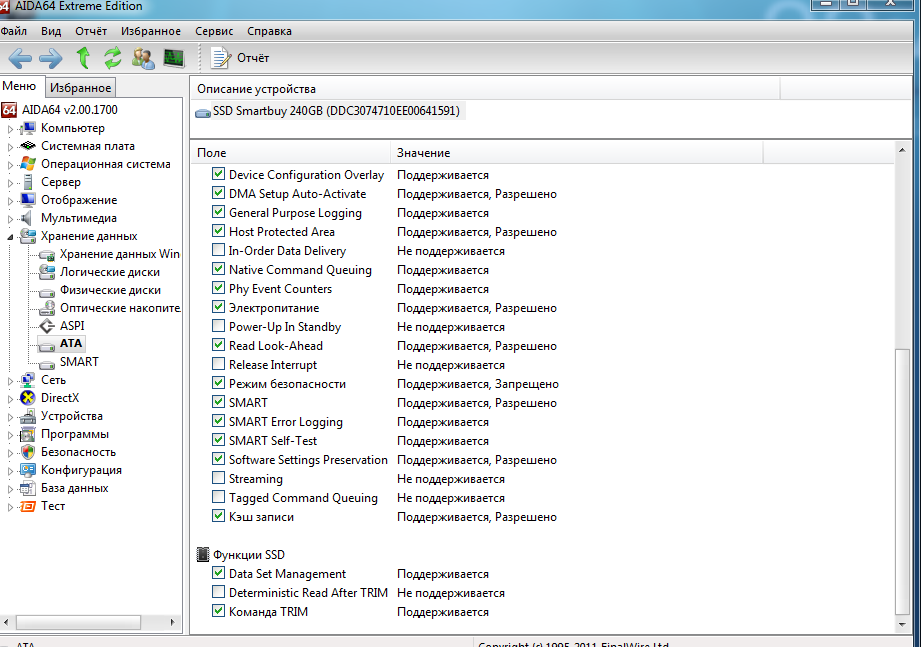Select the Меню sidebar tab

coord(19,86)
